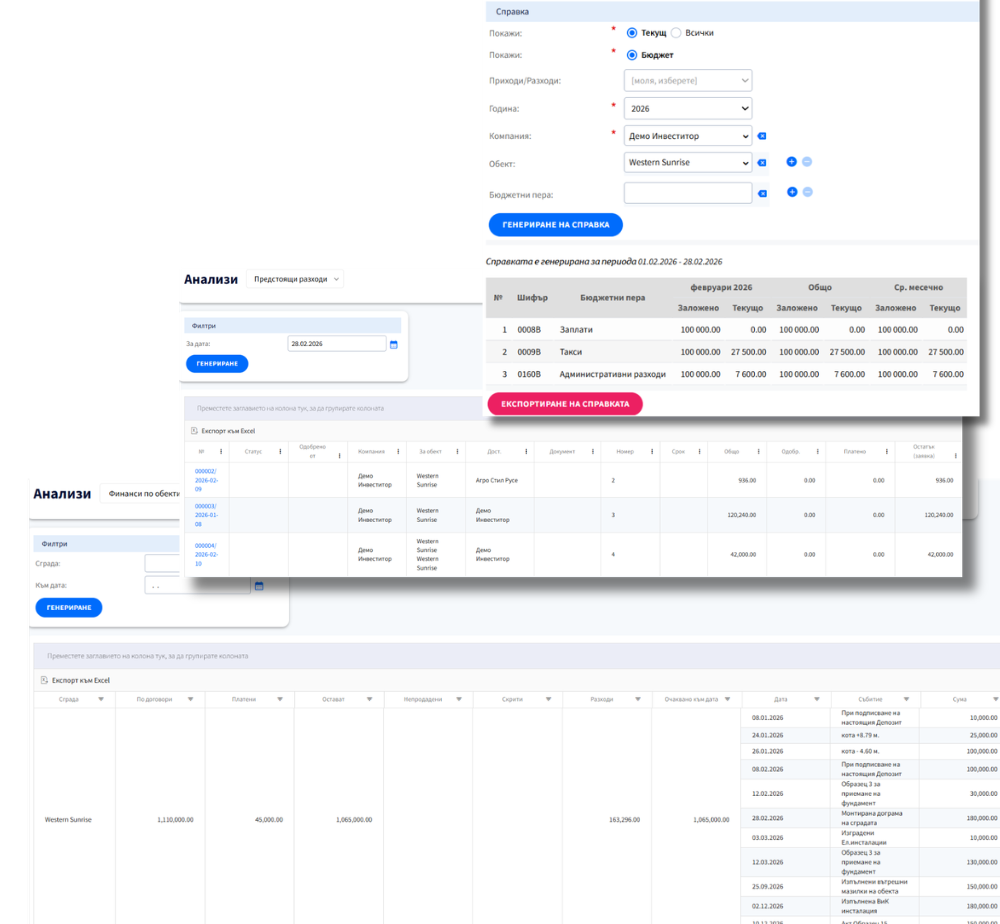Expand the Обект dropdown showing Western Sunrise

click(688, 162)
